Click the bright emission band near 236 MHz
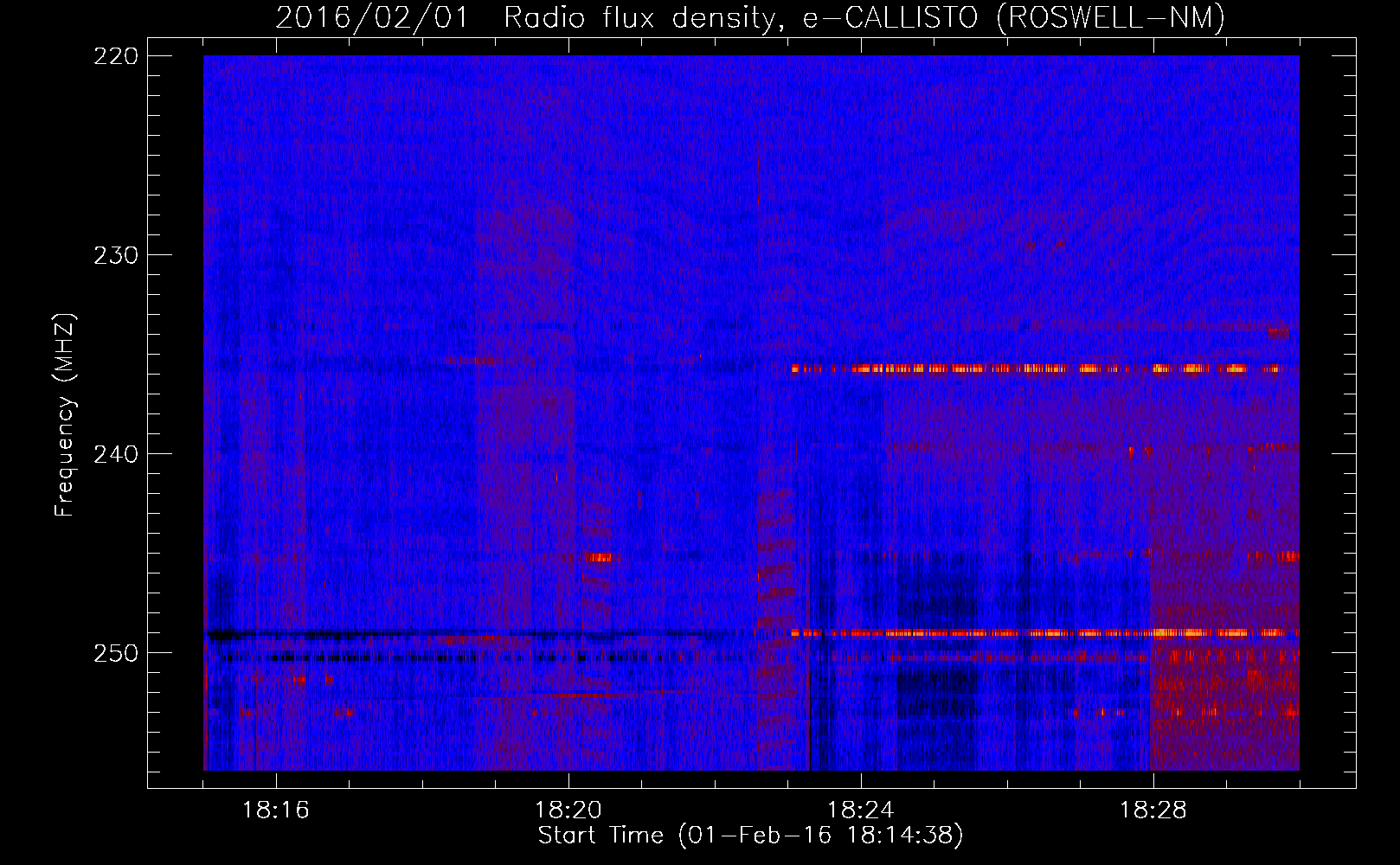Image resolution: width=1400 pixels, height=865 pixels. (x=1036, y=369)
